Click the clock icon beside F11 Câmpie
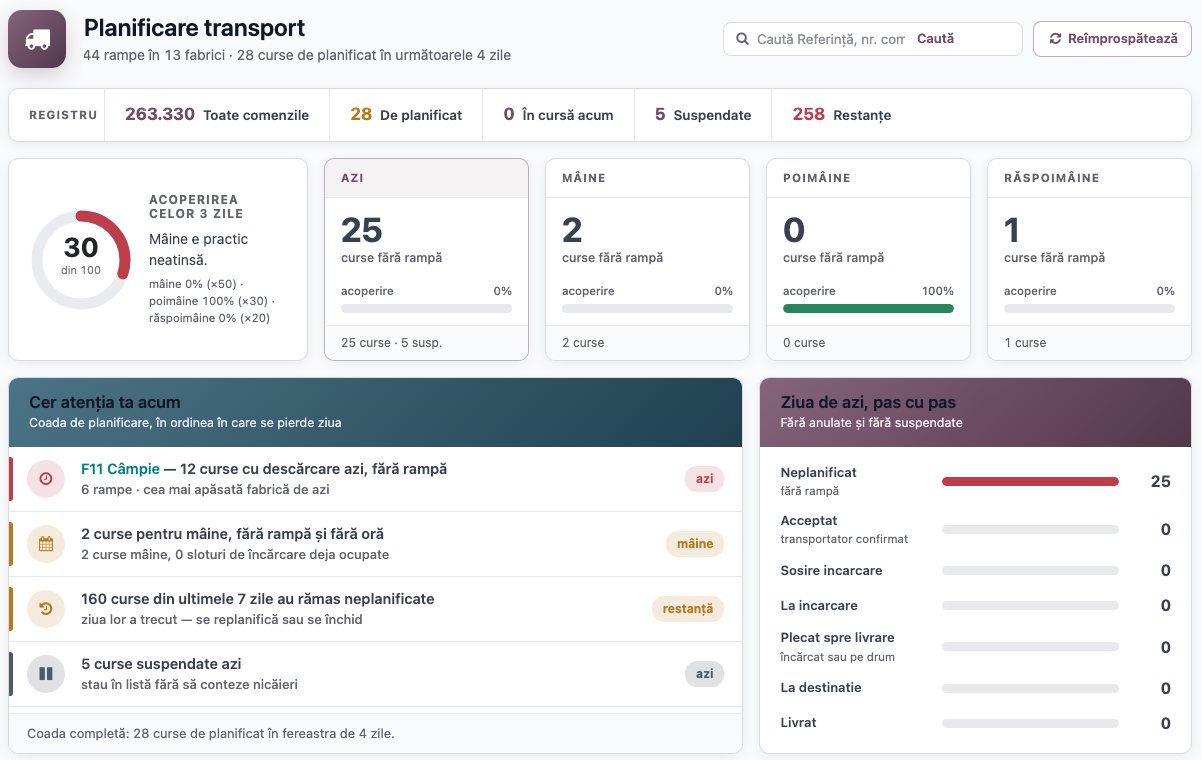The height and width of the screenshot is (760, 1202). tap(46, 479)
